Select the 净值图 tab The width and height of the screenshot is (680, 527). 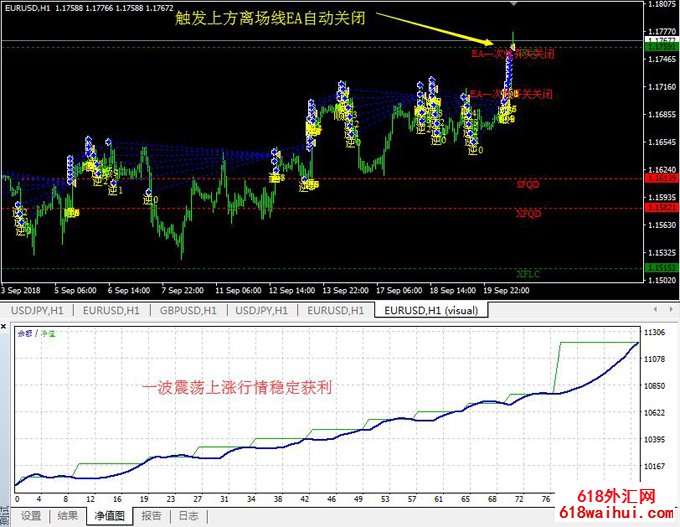click(109, 516)
